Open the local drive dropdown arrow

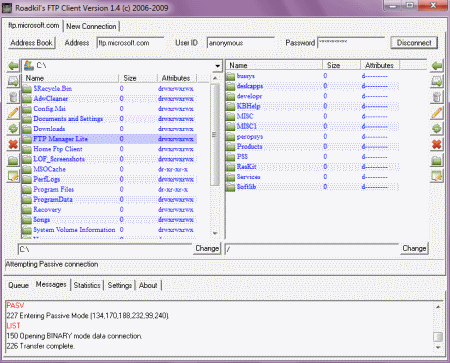(217, 66)
